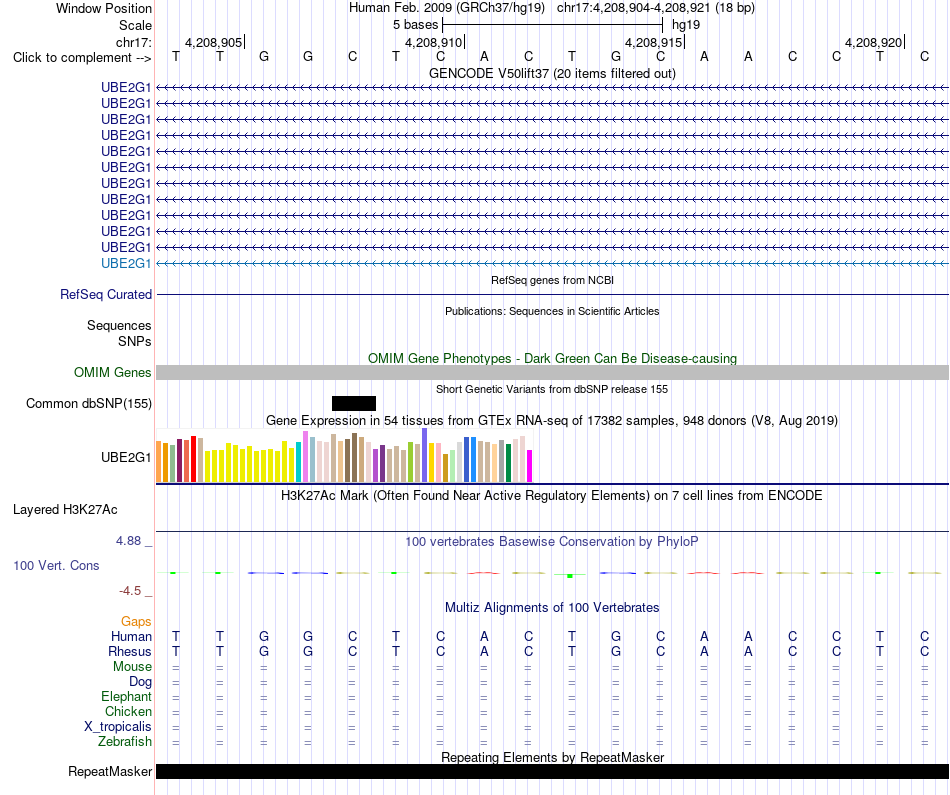This screenshot has width=950, height=795.
Task: Click the -4.5 PhyloP lower scale value
Action: pyautogui.click(x=130, y=590)
